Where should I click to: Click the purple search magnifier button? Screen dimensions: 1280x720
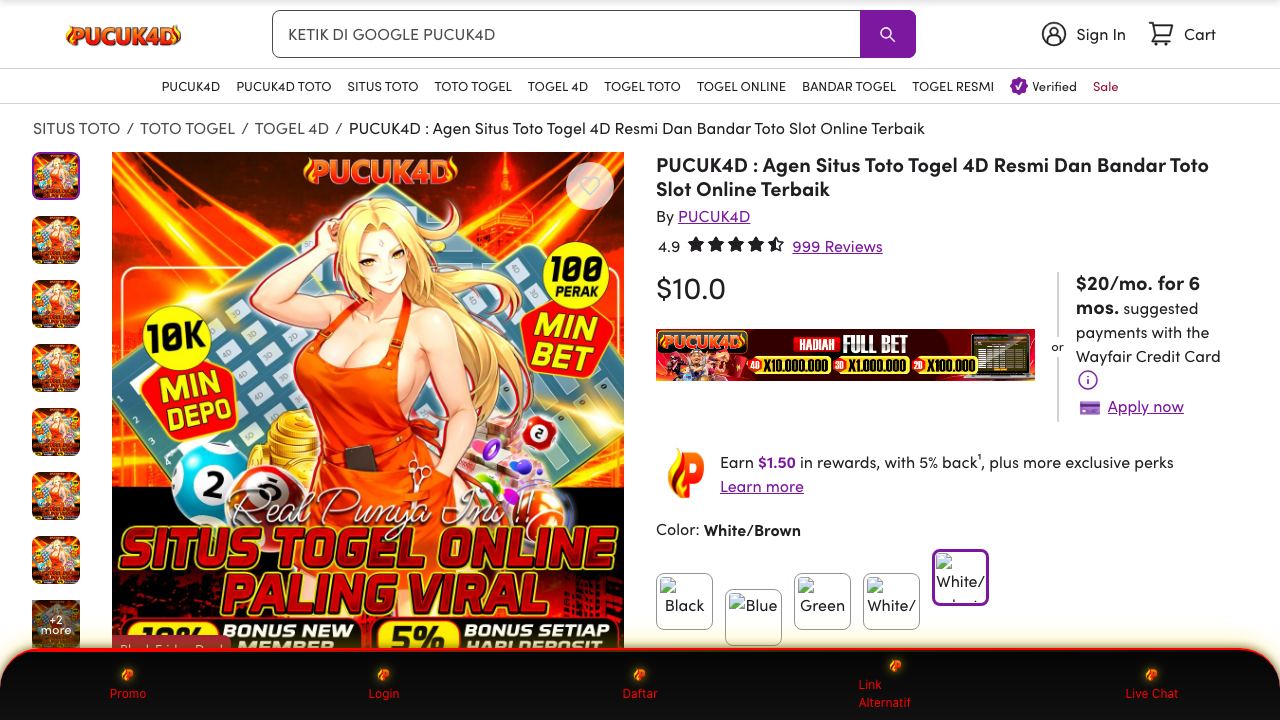[x=888, y=34]
